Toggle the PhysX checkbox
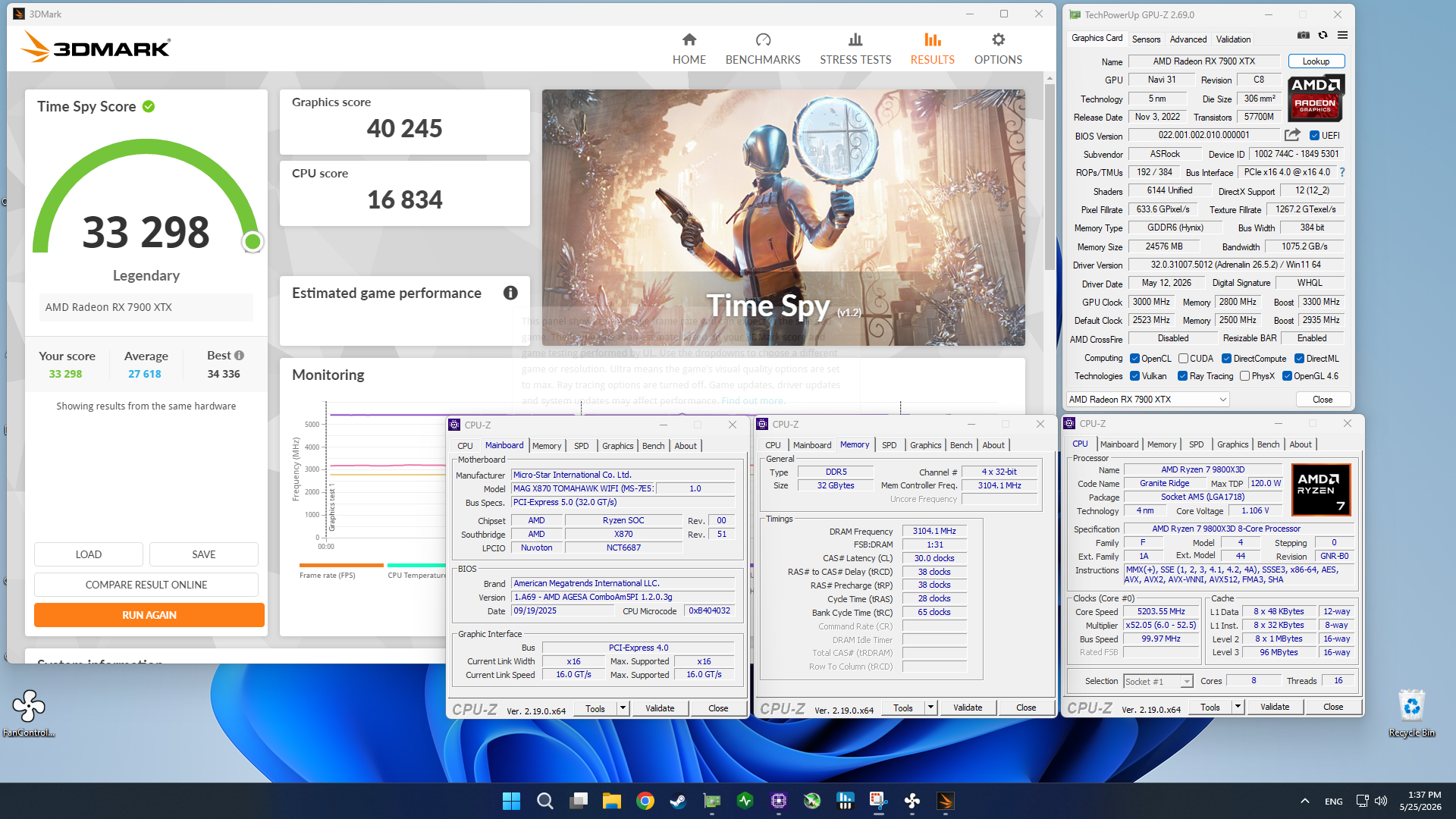The image size is (1456, 819). click(x=1244, y=376)
